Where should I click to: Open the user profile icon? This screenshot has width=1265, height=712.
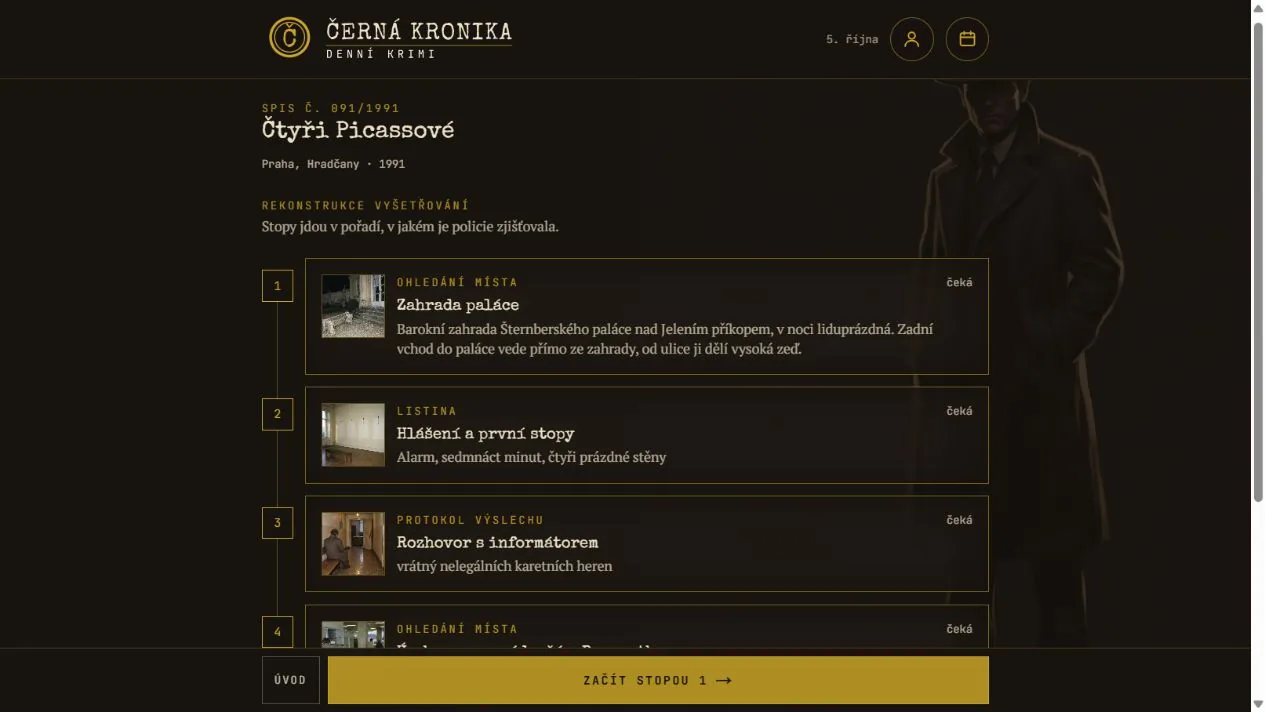pos(912,39)
